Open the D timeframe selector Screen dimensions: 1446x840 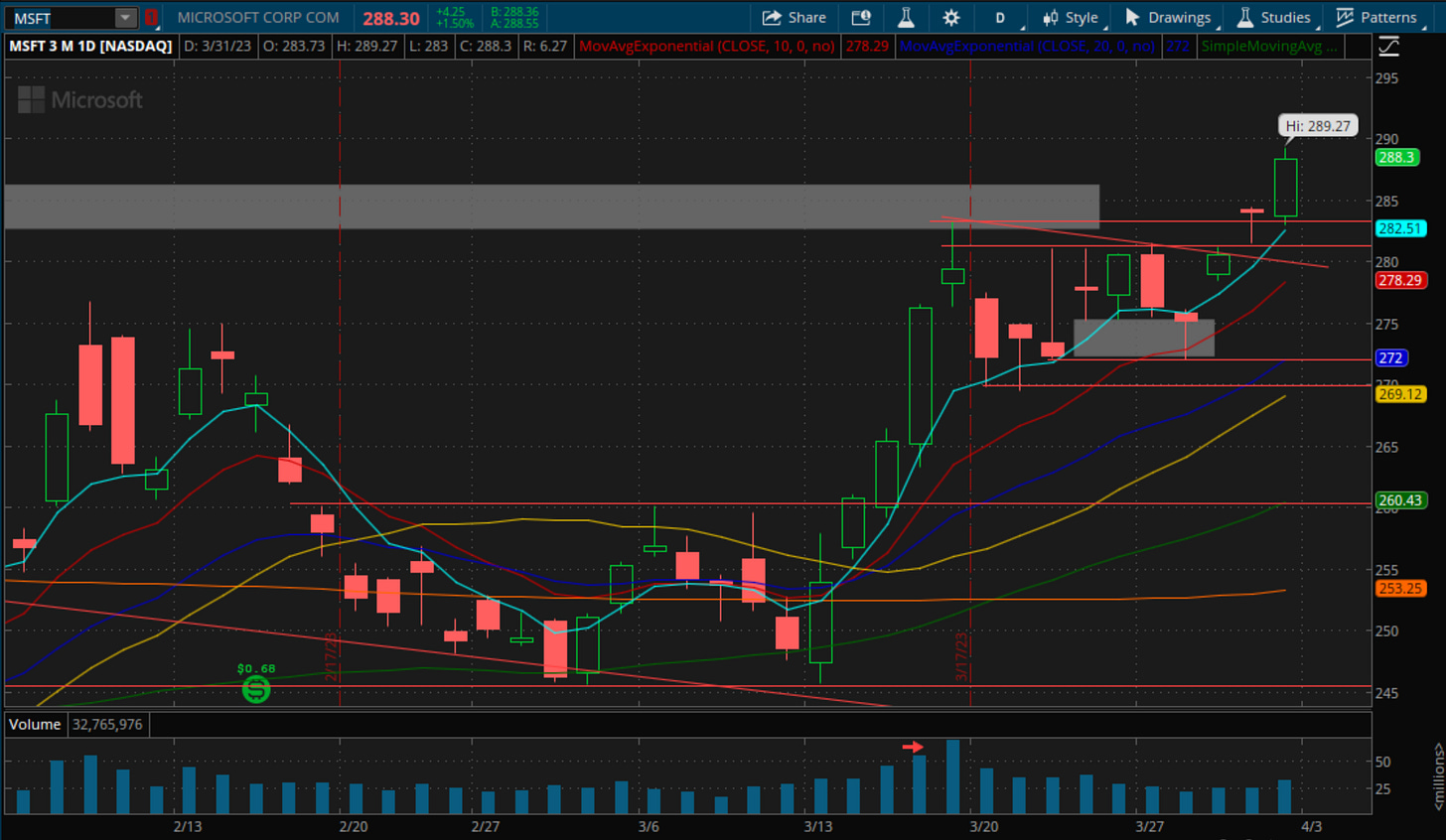click(x=1000, y=18)
